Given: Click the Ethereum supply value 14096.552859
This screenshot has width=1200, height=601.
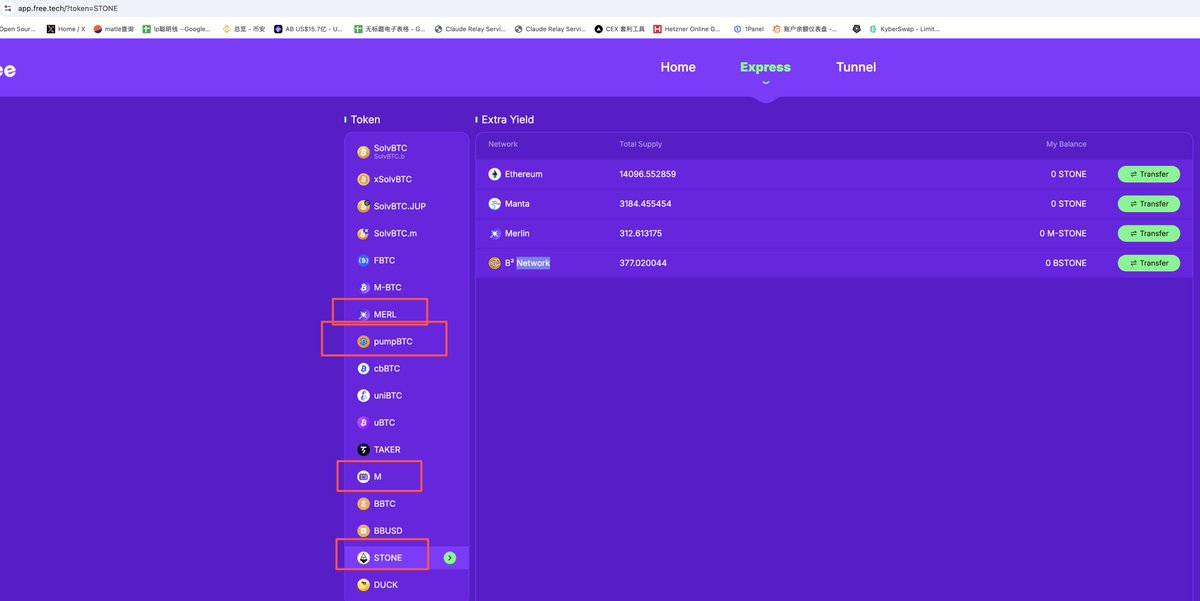Looking at the screenshot, I should [648, 174].
